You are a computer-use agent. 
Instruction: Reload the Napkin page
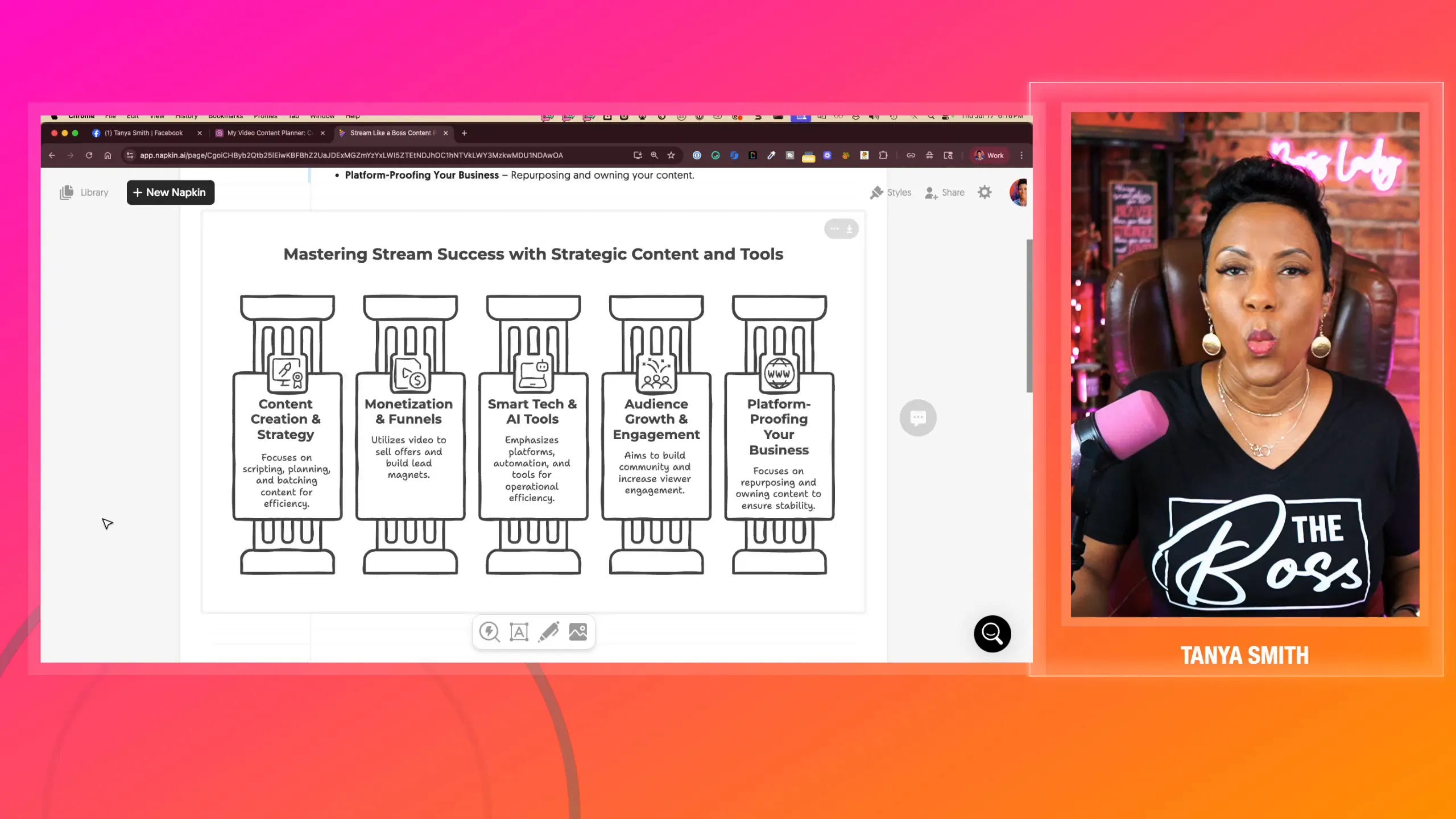[x=89, y=155]
